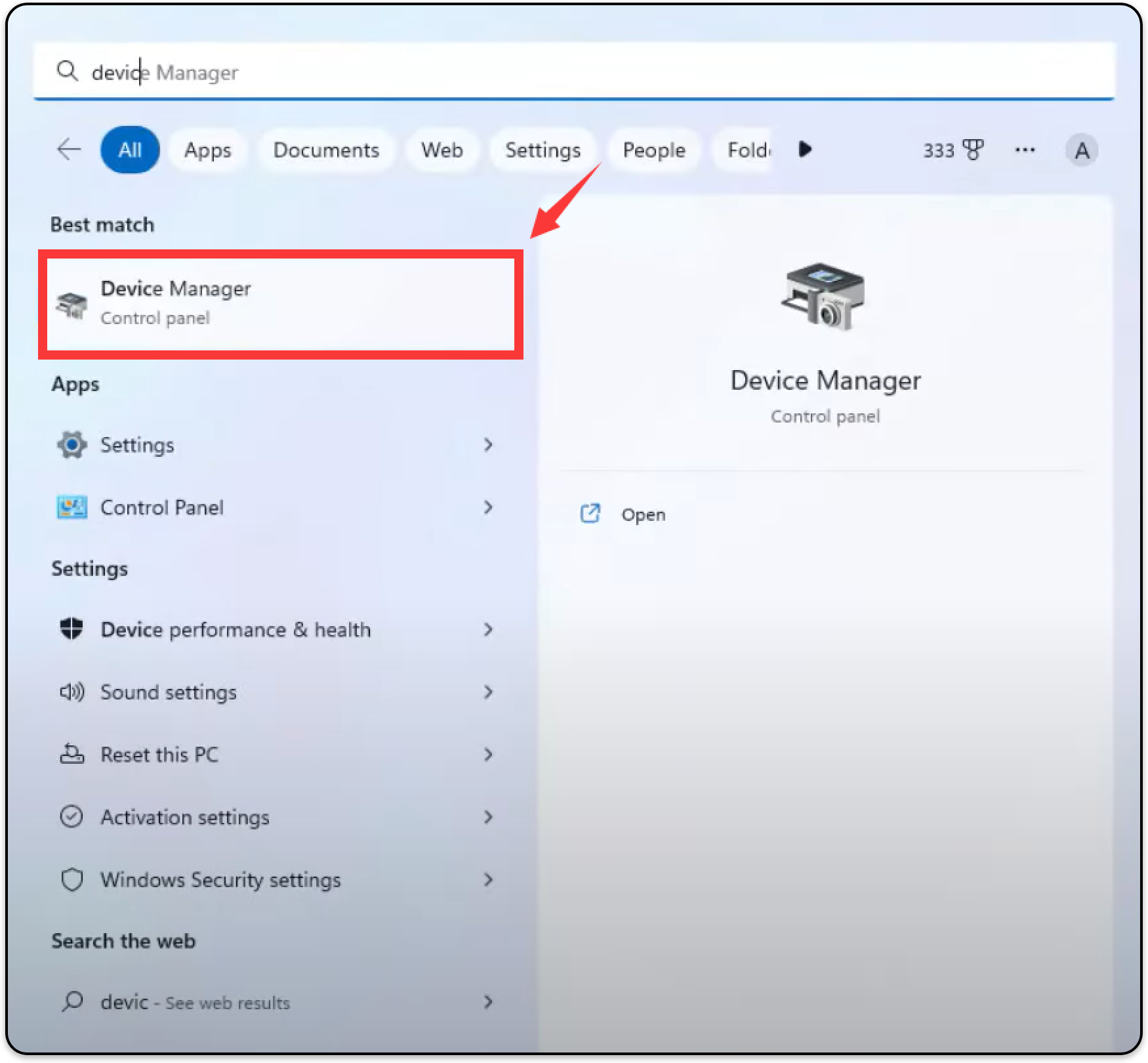Switch to the Web filter tab
This screenshot has height=1063, width=1148.
442,150
